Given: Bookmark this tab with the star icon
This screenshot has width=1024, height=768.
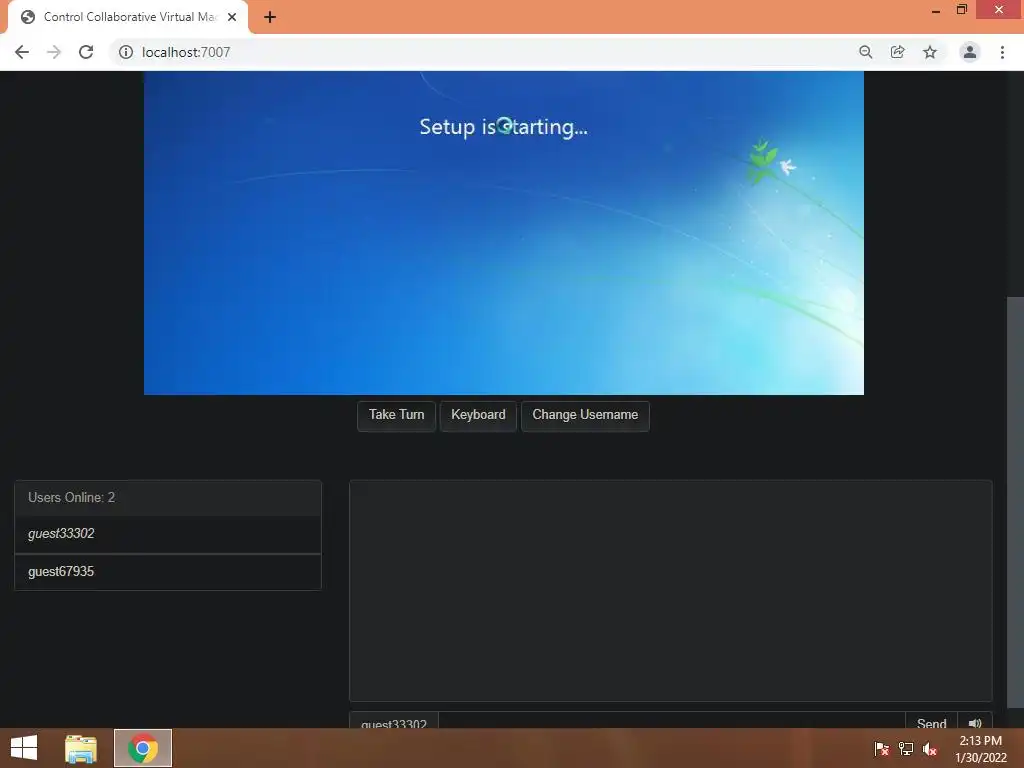Looking at the screenshot, I should [929, 52].
